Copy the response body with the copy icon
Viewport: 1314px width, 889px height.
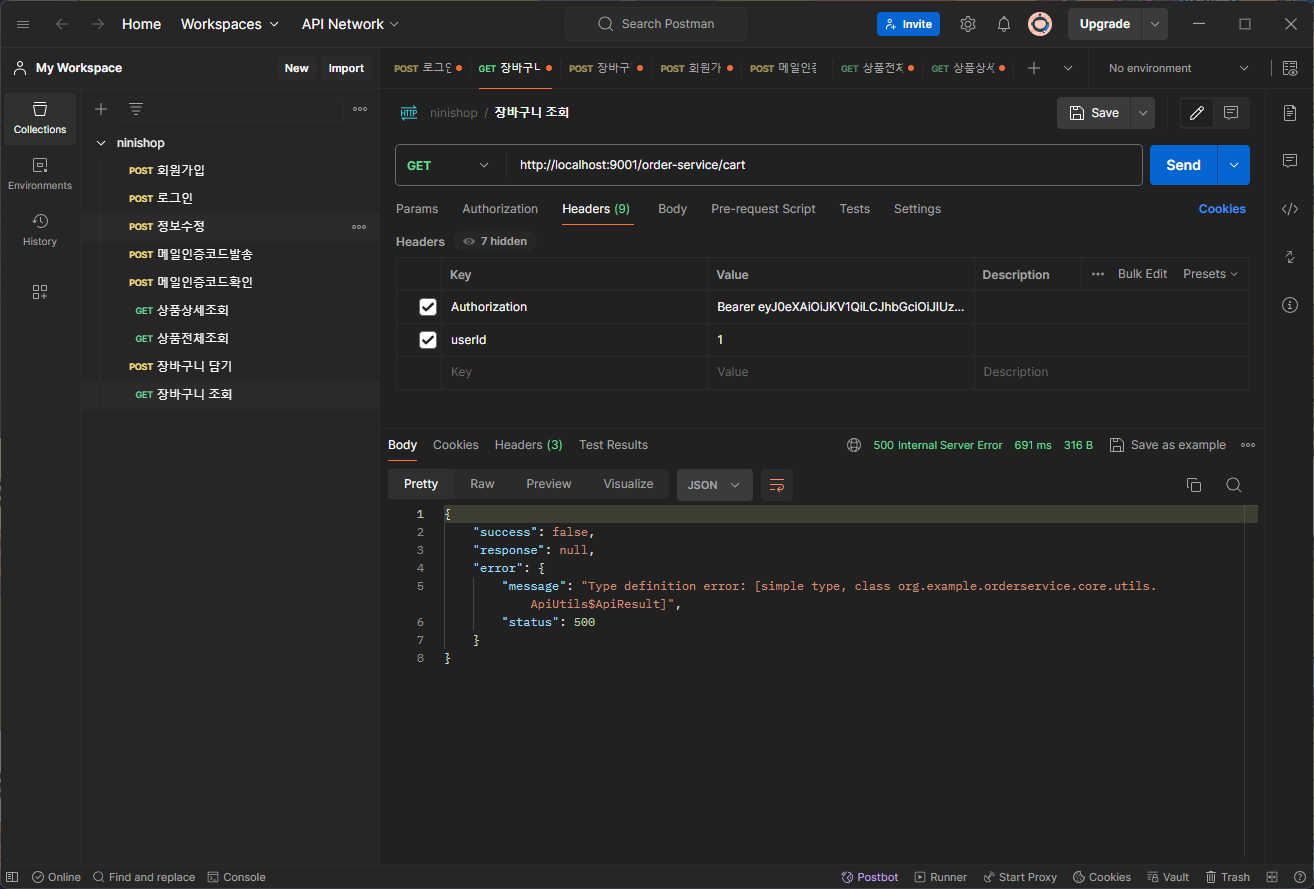click(1194, 485)
